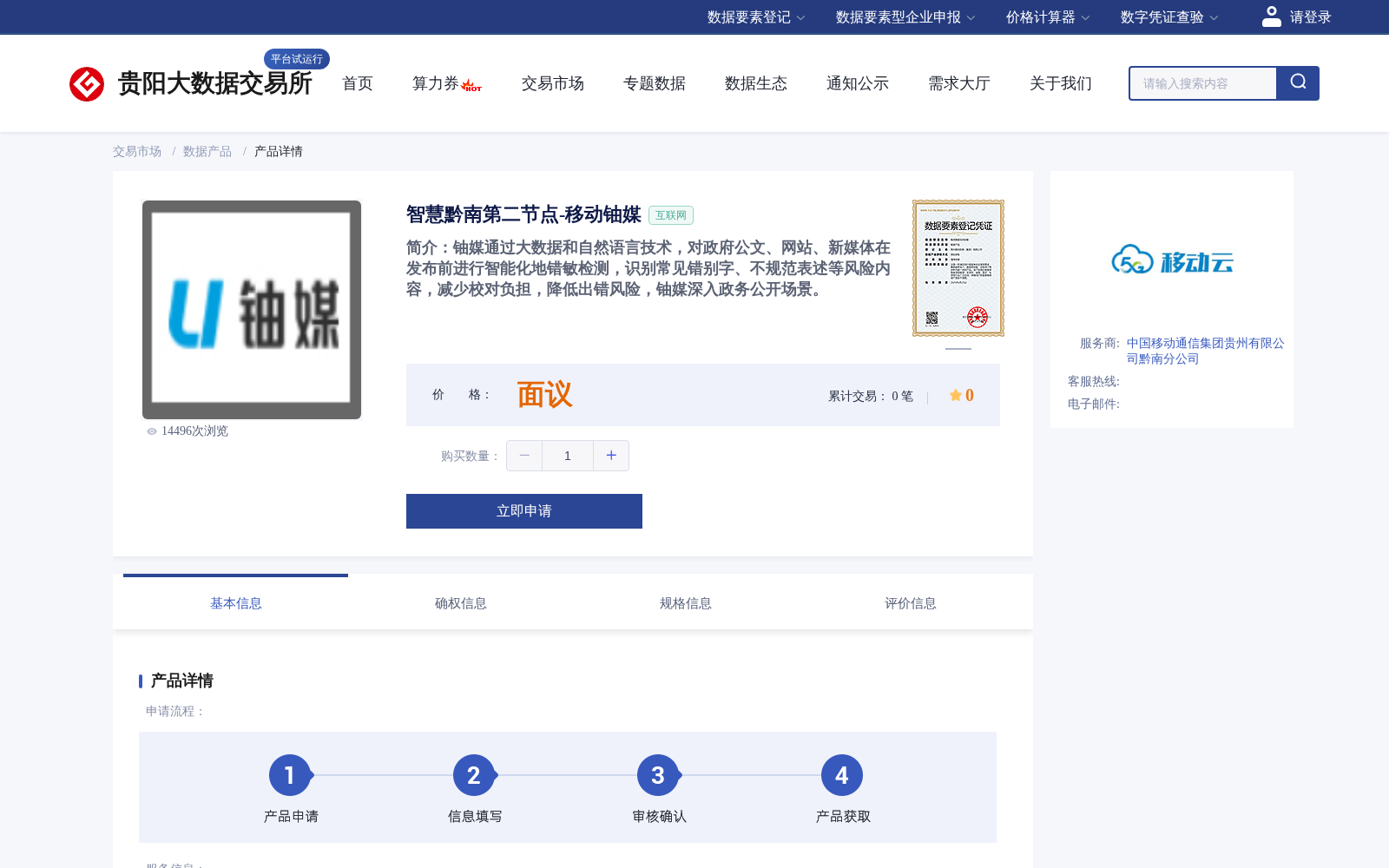Go to 首页 in navigation
1389x868 pixels.
(x=358, y=83)
